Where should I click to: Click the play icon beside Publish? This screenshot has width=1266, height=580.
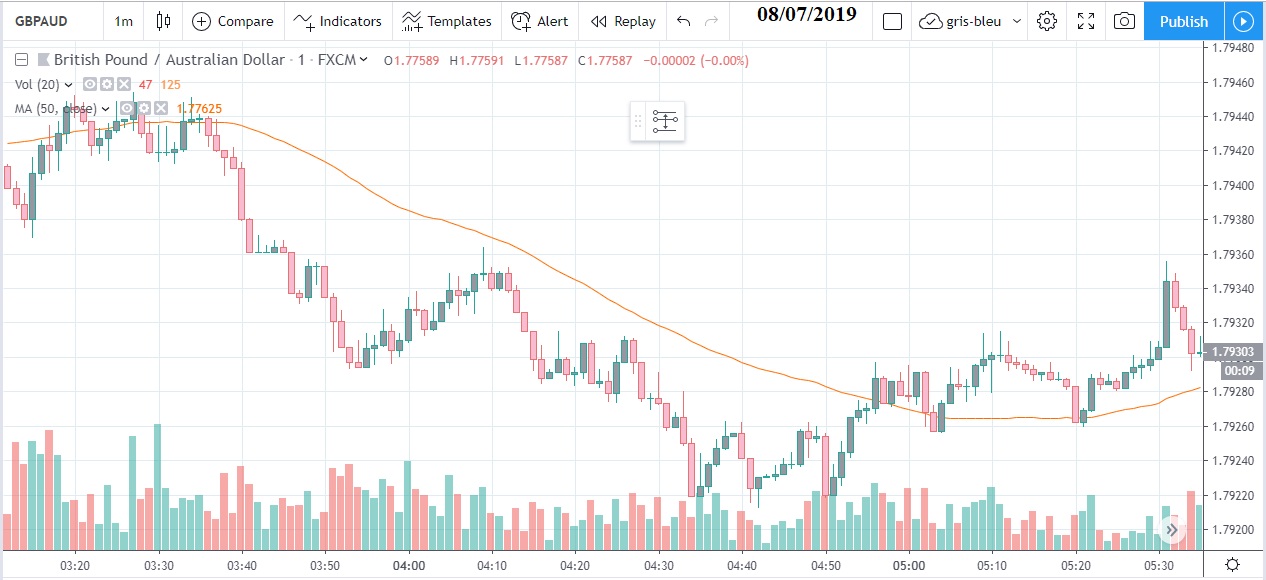(x=1243, y=21)
